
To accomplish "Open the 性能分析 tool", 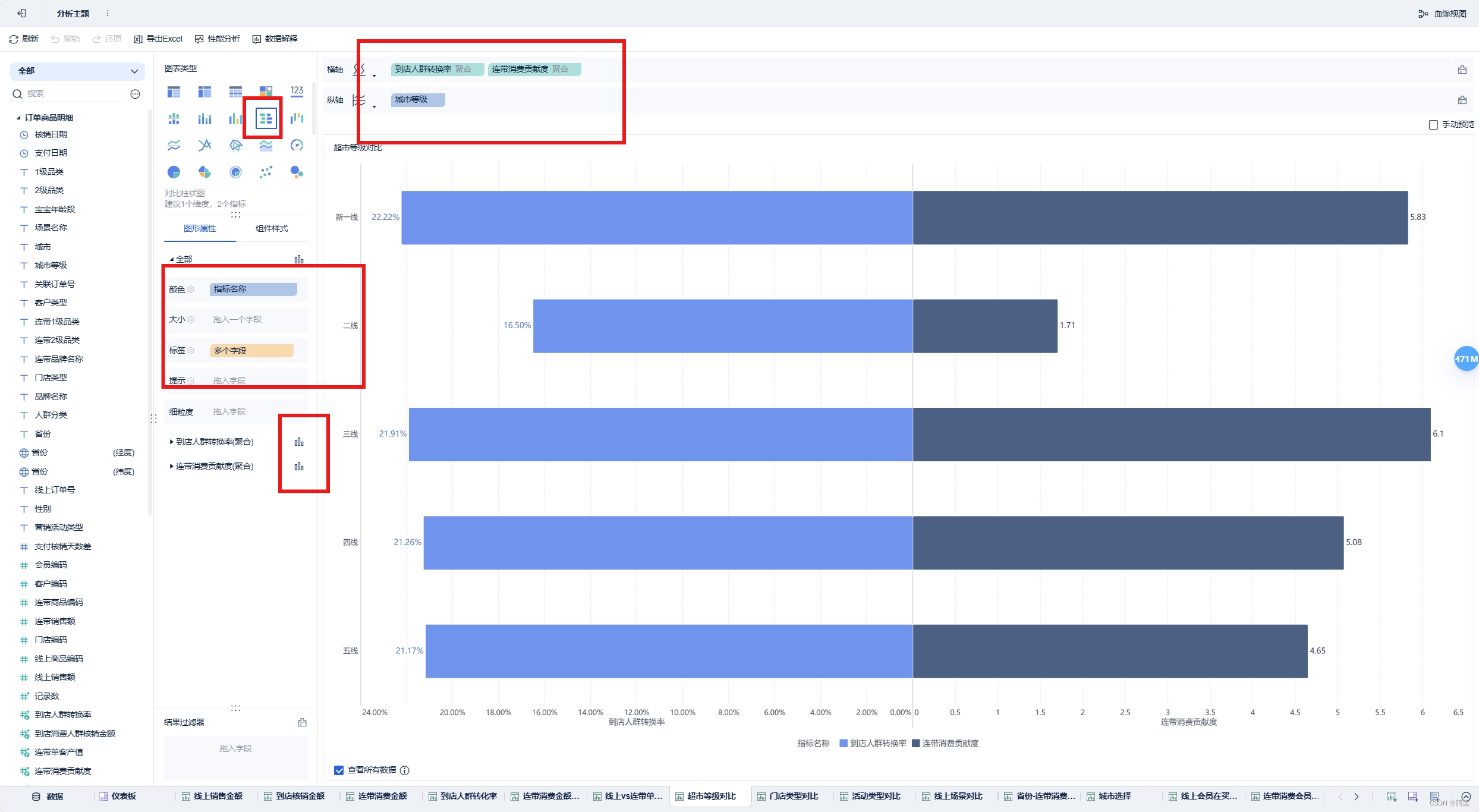I will (x=218, y=39).
